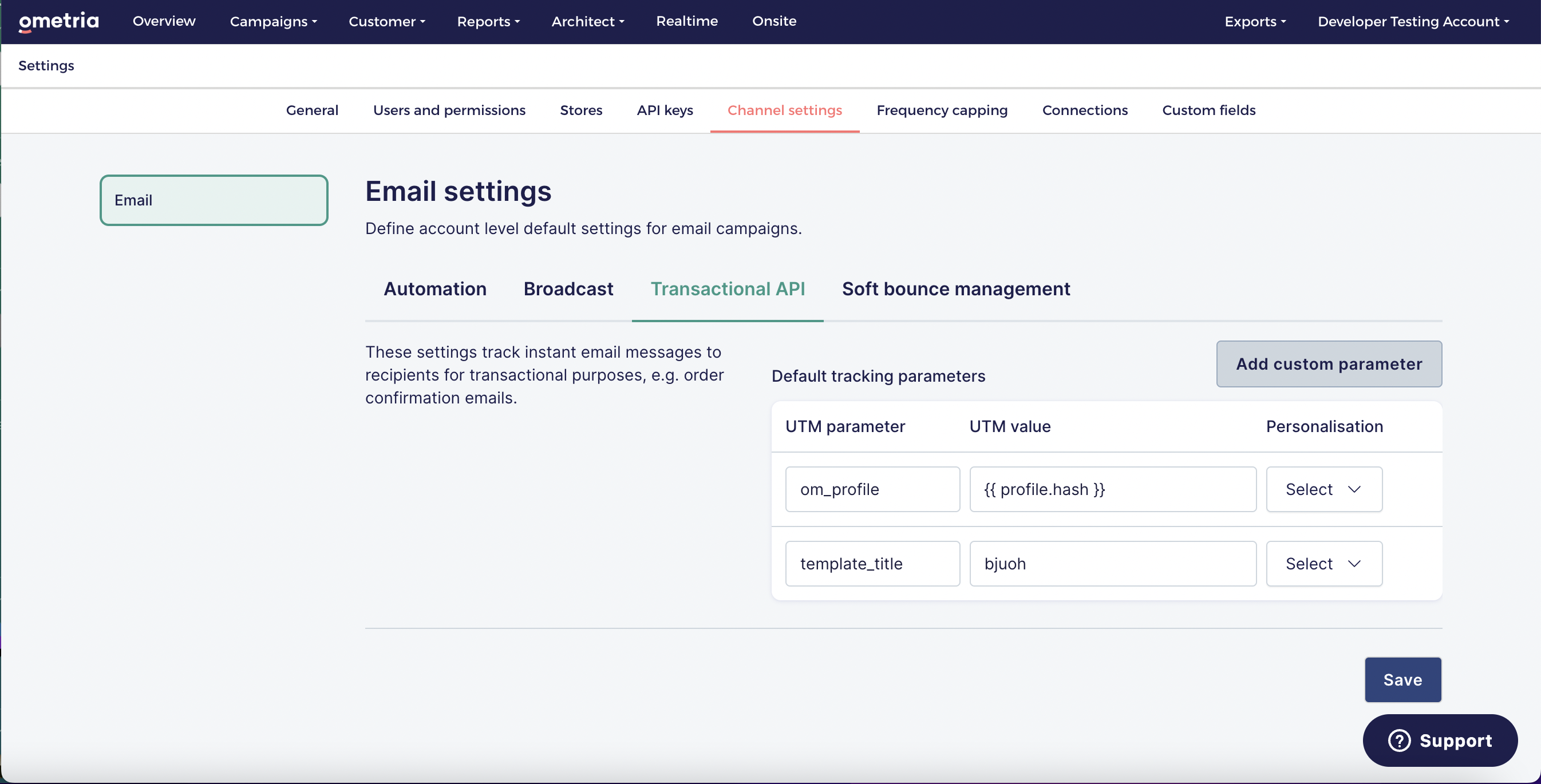1541x784 pixels.
Task: Save the email settings
Action: pyautogui.click(x=1403, y=680)
